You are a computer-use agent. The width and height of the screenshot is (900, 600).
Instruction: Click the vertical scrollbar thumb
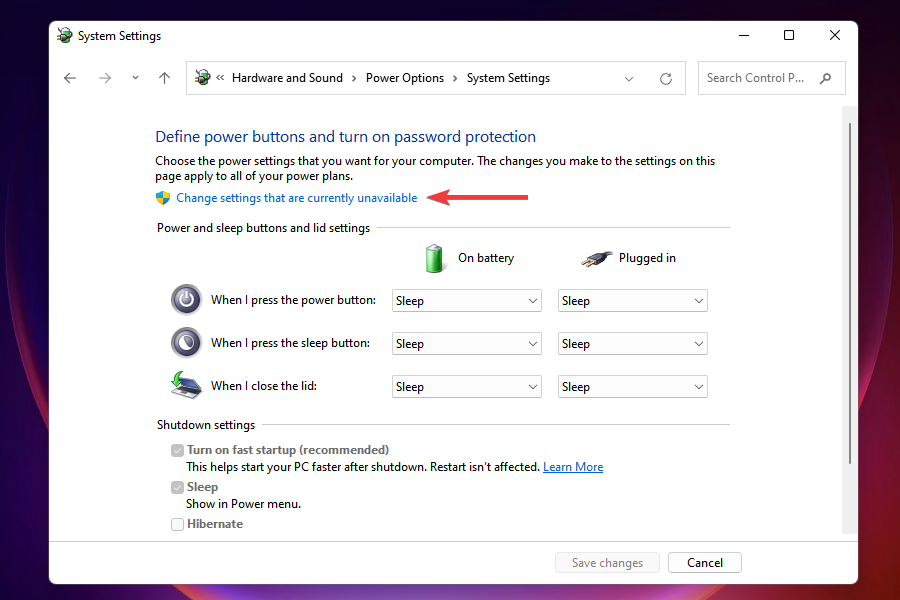[x=850, y=293]
